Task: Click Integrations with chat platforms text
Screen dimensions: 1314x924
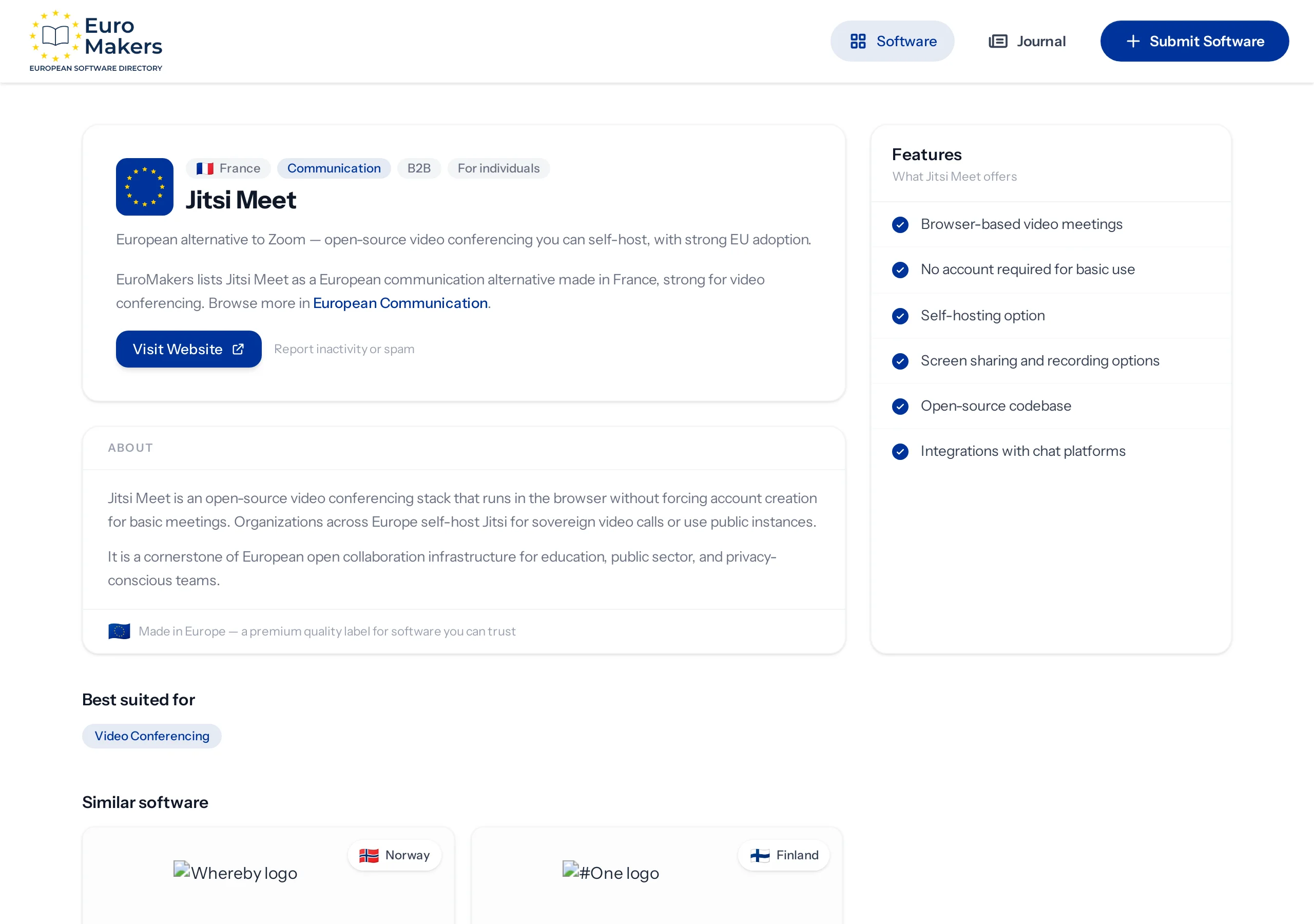Action: tap(1022, 451)
